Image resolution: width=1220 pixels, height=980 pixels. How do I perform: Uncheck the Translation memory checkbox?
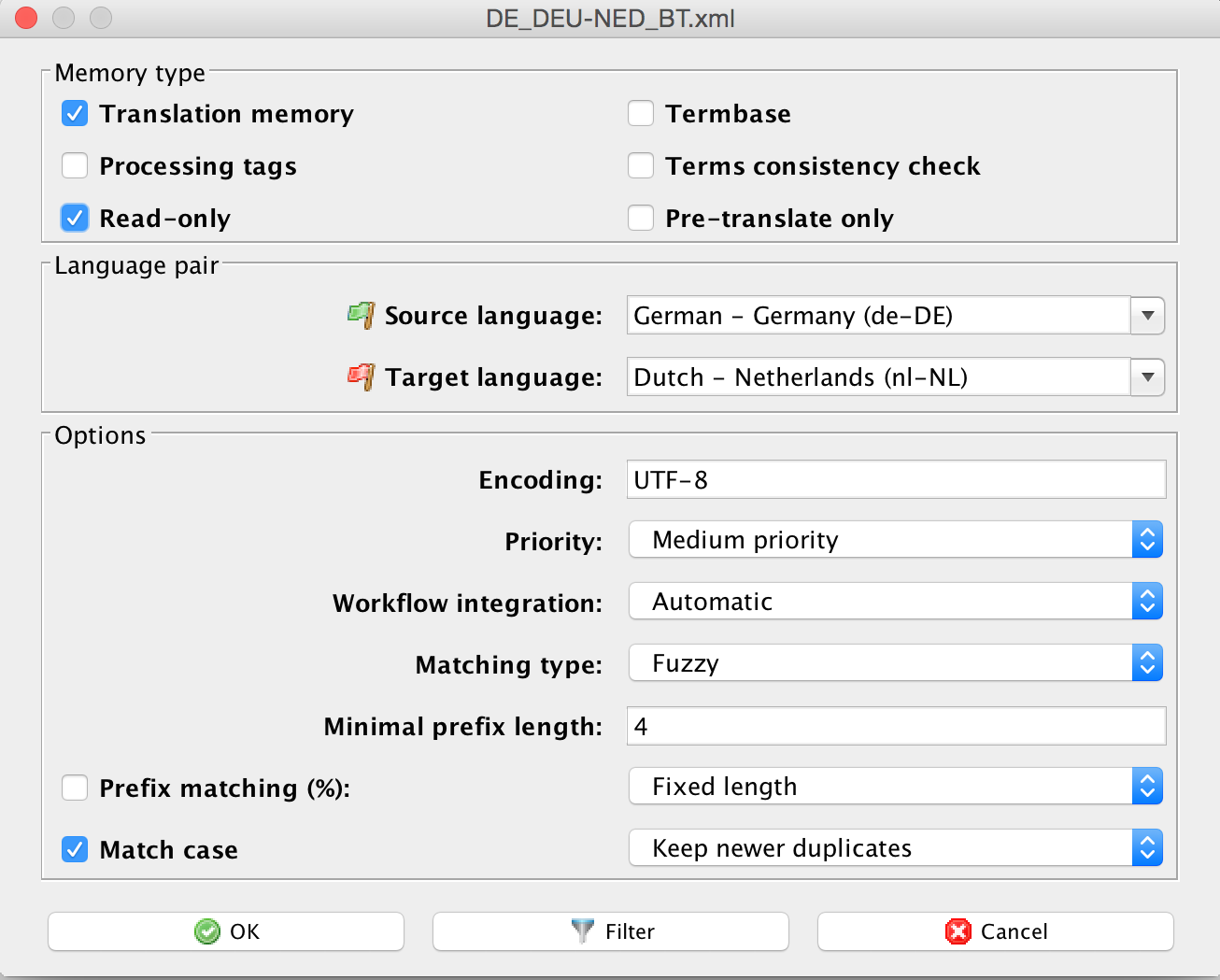75,114
